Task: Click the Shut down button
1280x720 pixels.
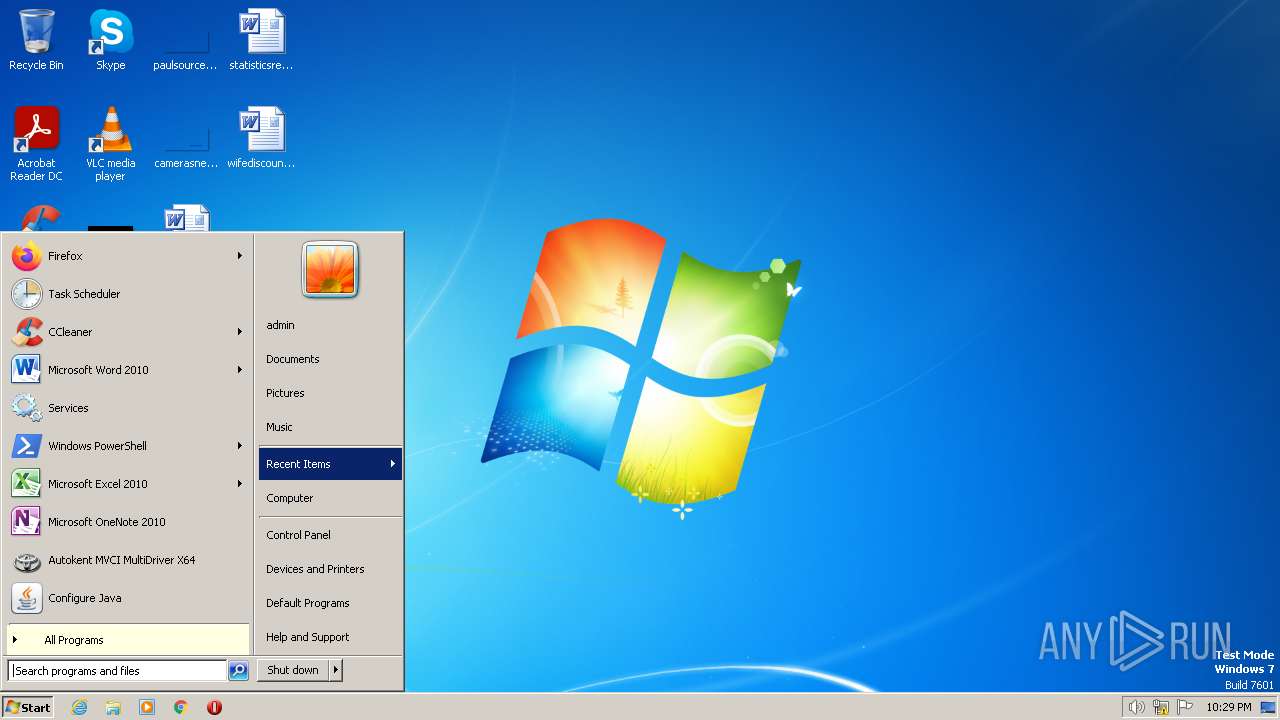Action: click(293, 670)
